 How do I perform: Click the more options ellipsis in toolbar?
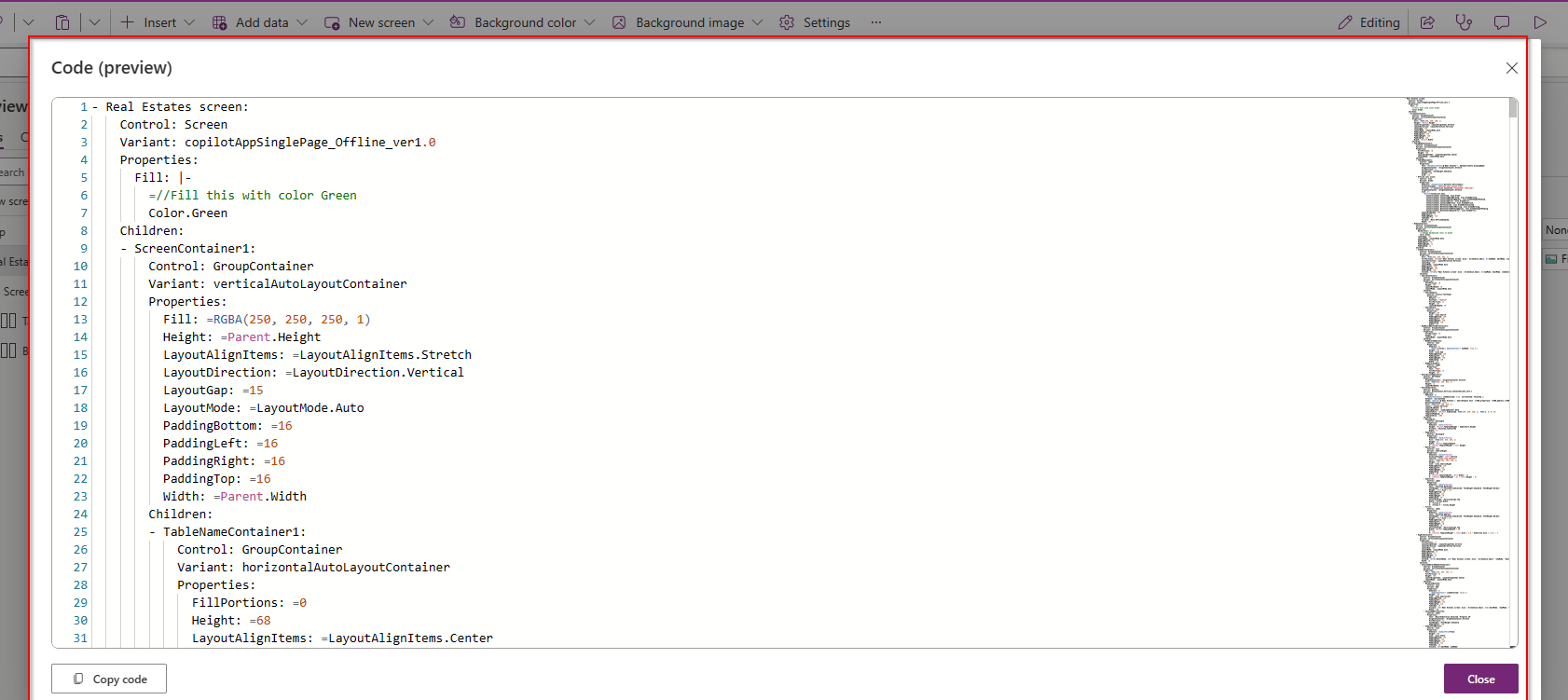876,22
